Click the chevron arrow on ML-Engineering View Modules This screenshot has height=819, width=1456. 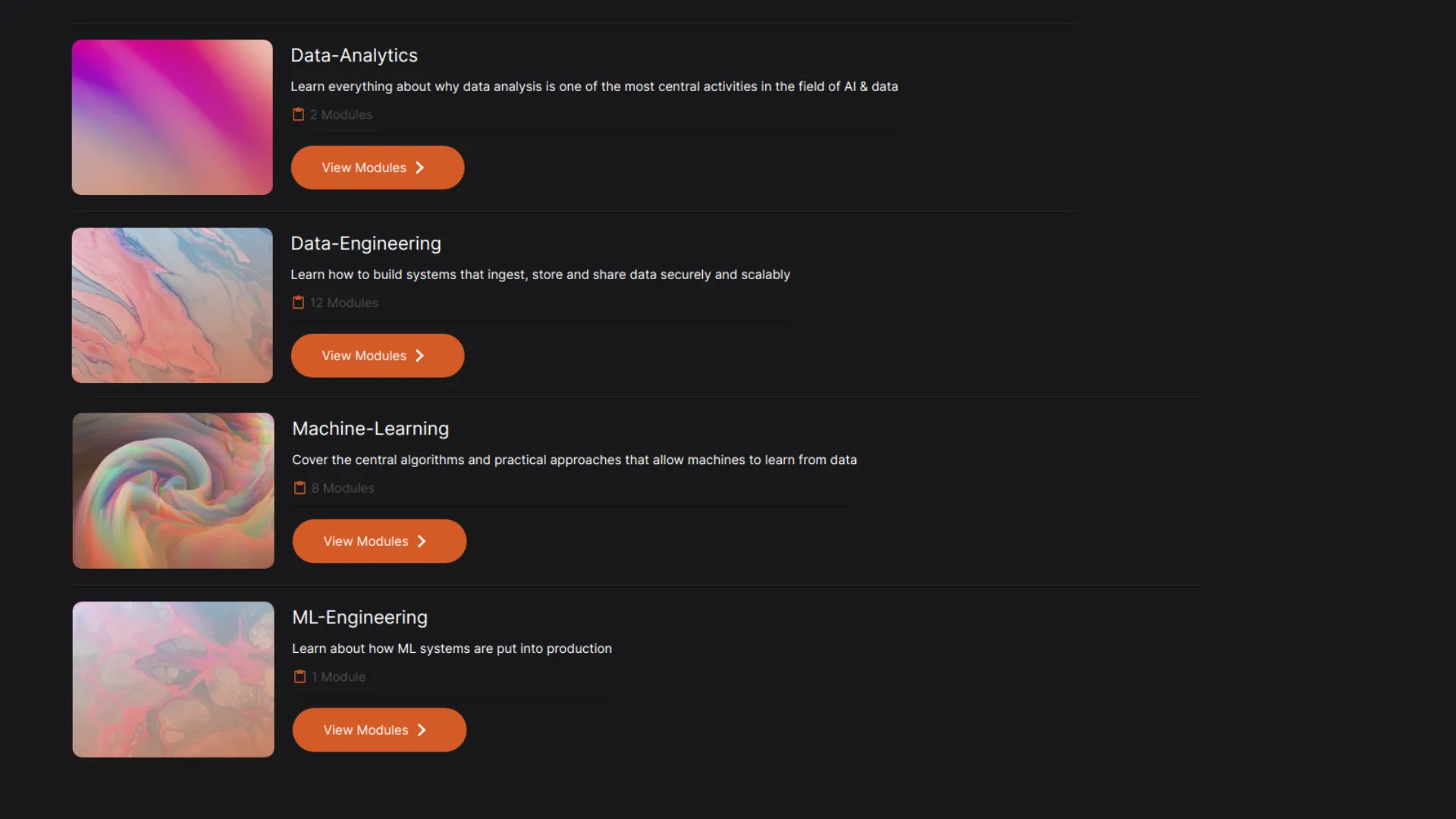(422, 730)
